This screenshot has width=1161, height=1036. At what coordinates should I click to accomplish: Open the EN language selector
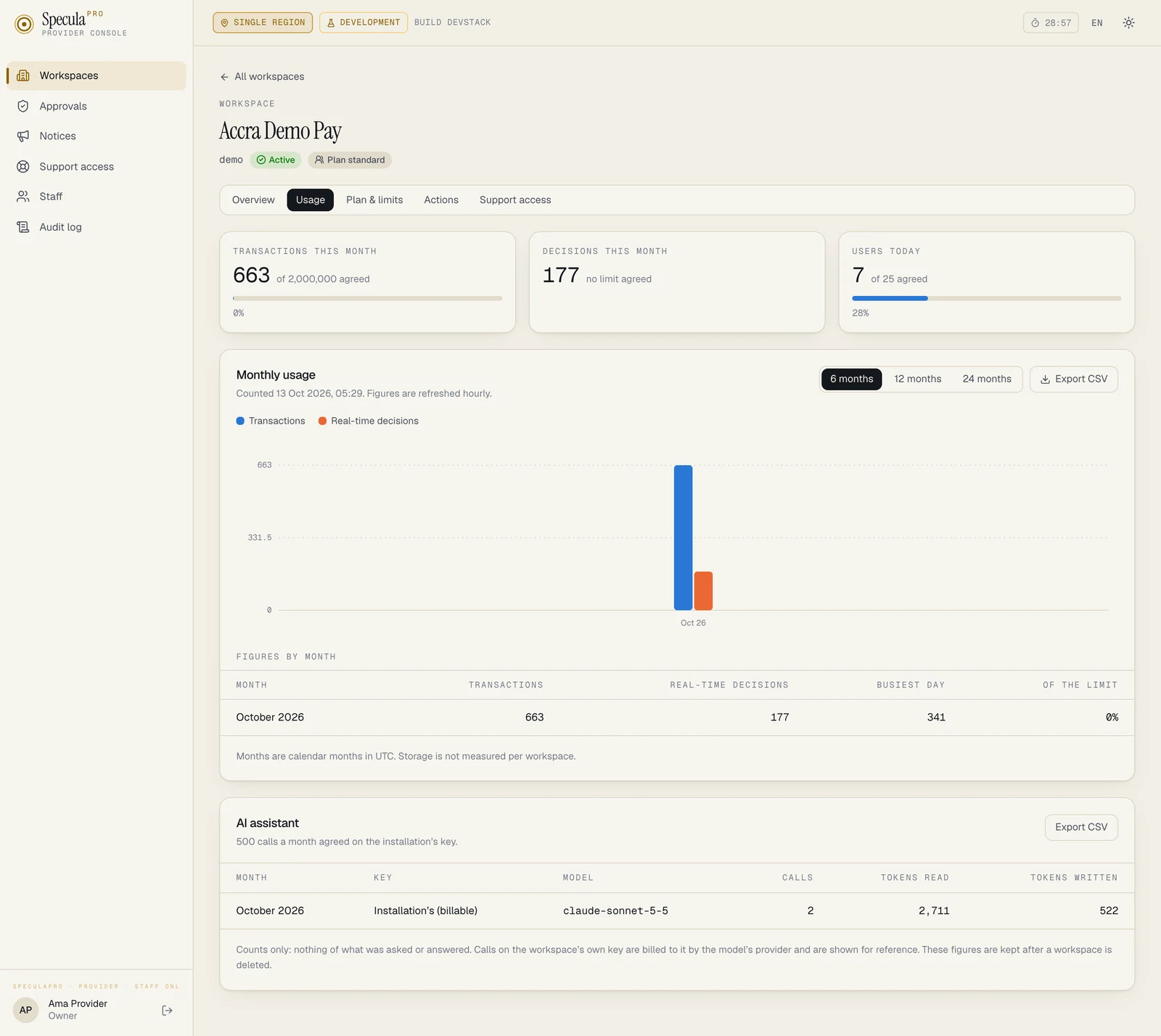click(1096, 22)
